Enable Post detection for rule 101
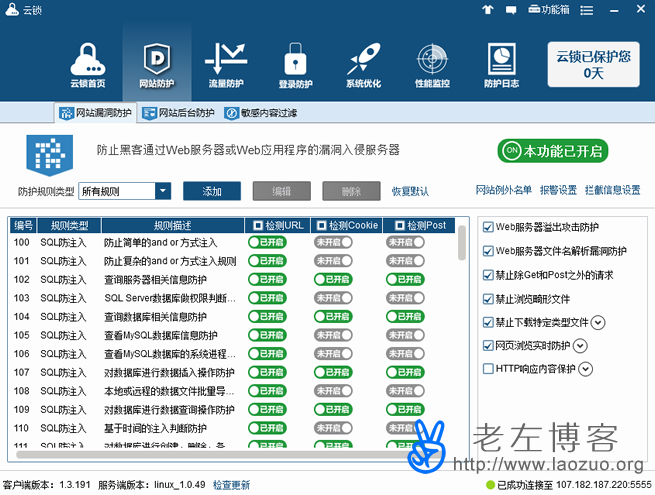The width and height of the screenshot is (655, 495). click(x=405, y=261)
